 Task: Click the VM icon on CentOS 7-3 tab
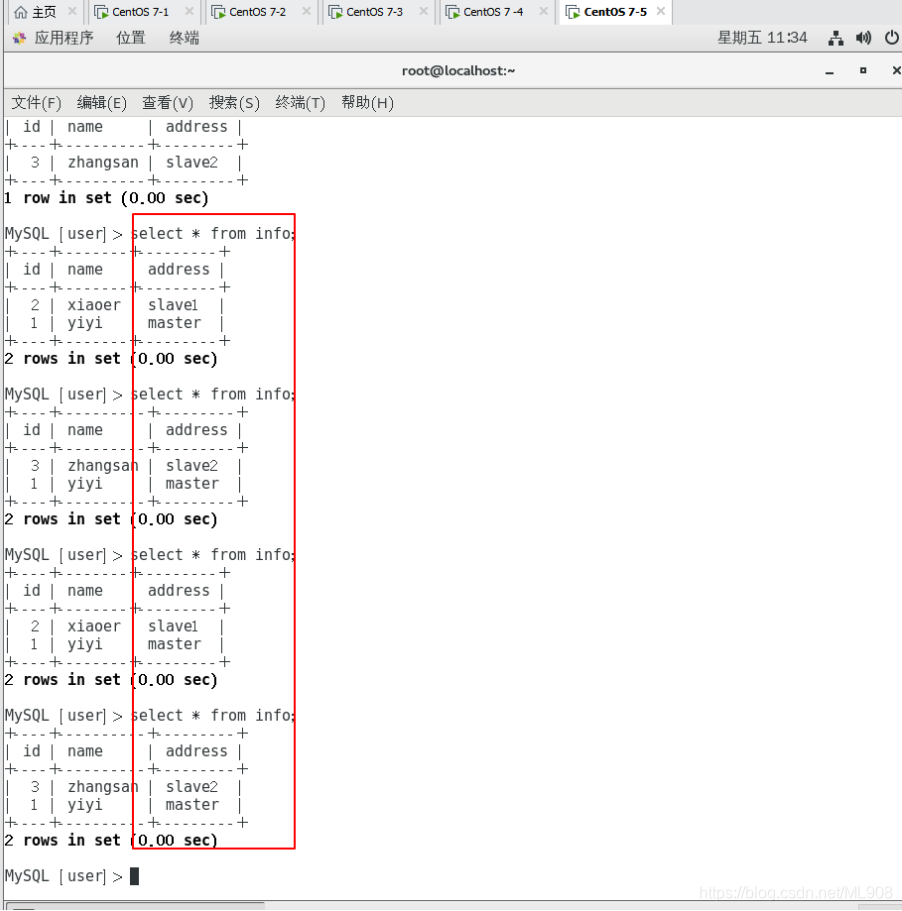[x=336, y=12]
